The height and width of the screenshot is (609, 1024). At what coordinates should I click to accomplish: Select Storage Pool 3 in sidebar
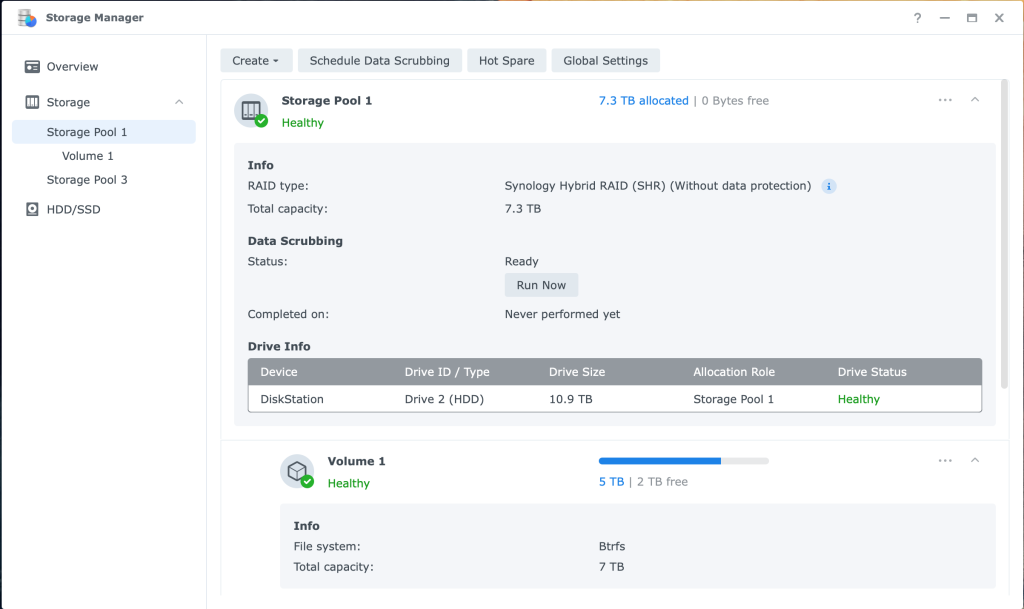tap(87, 180)
